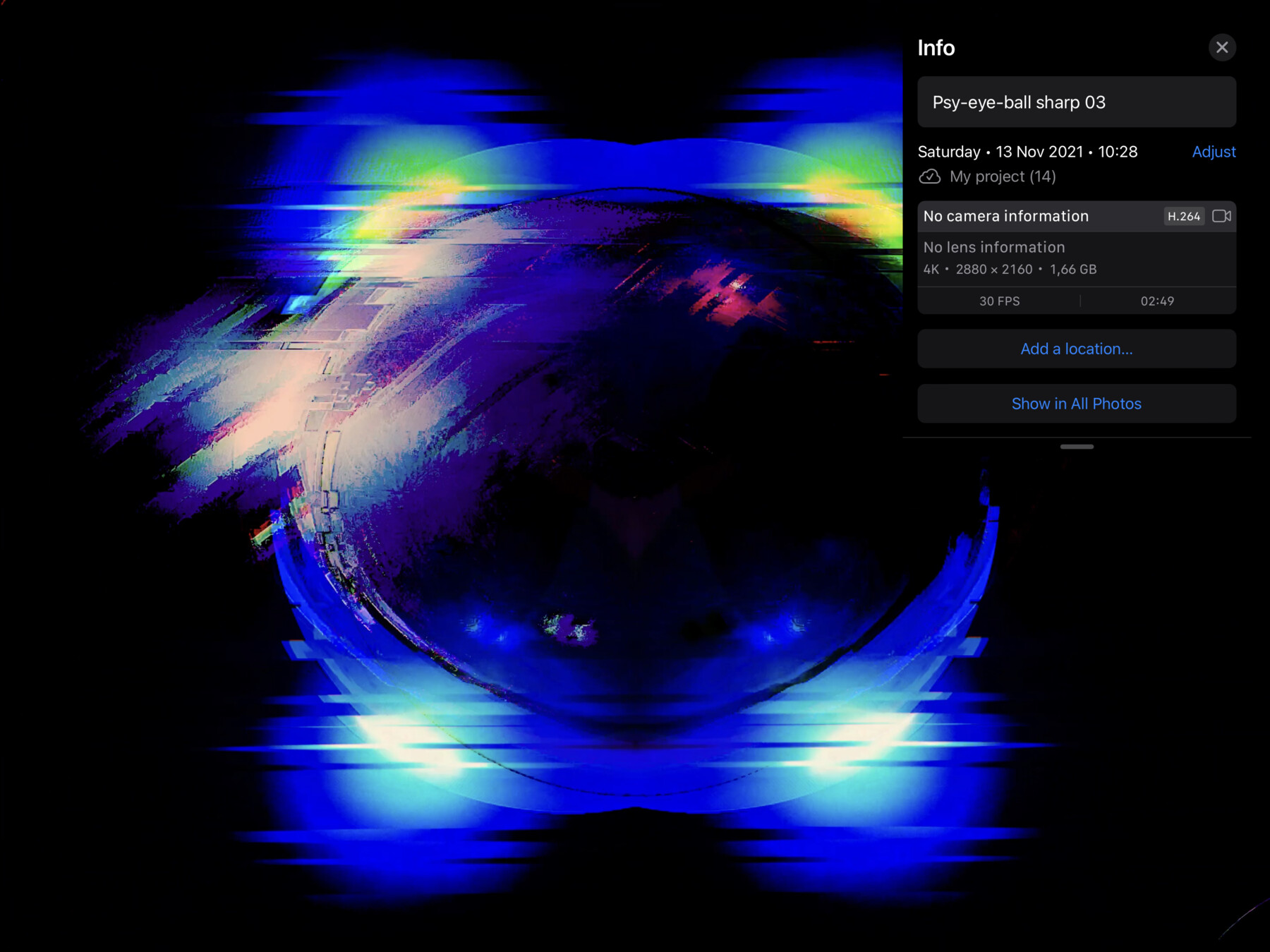Tap the 30 FPS frame rate indicator
This screenshot has height=952, width=1270.
999,301
